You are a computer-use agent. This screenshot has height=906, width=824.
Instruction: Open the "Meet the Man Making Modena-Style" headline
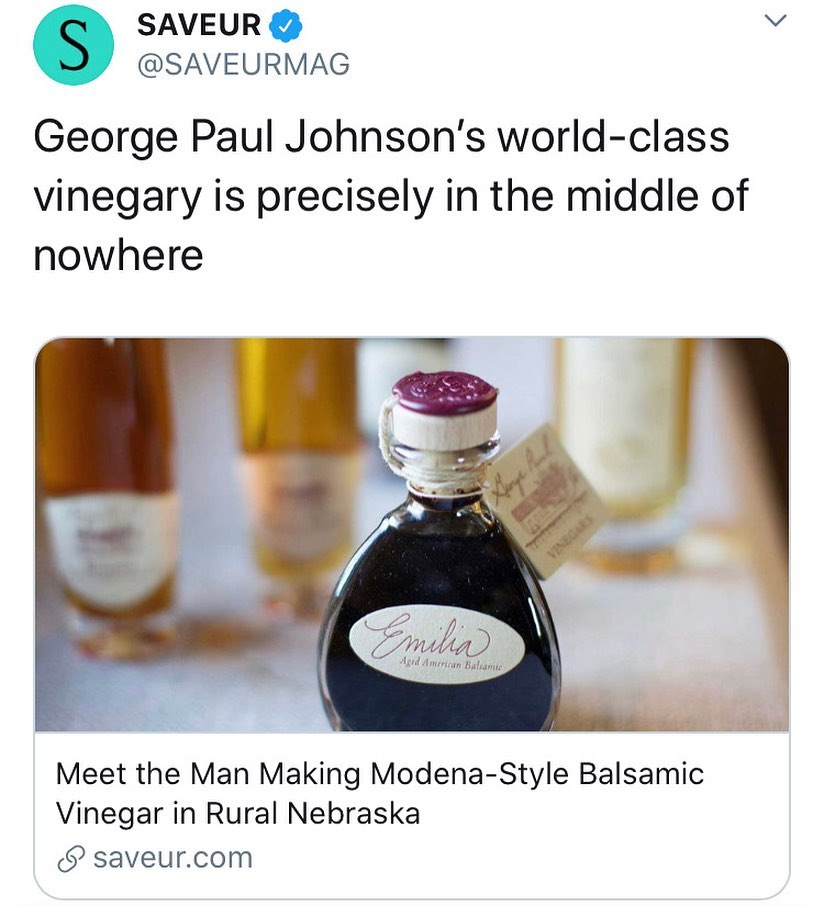point(380,774)
